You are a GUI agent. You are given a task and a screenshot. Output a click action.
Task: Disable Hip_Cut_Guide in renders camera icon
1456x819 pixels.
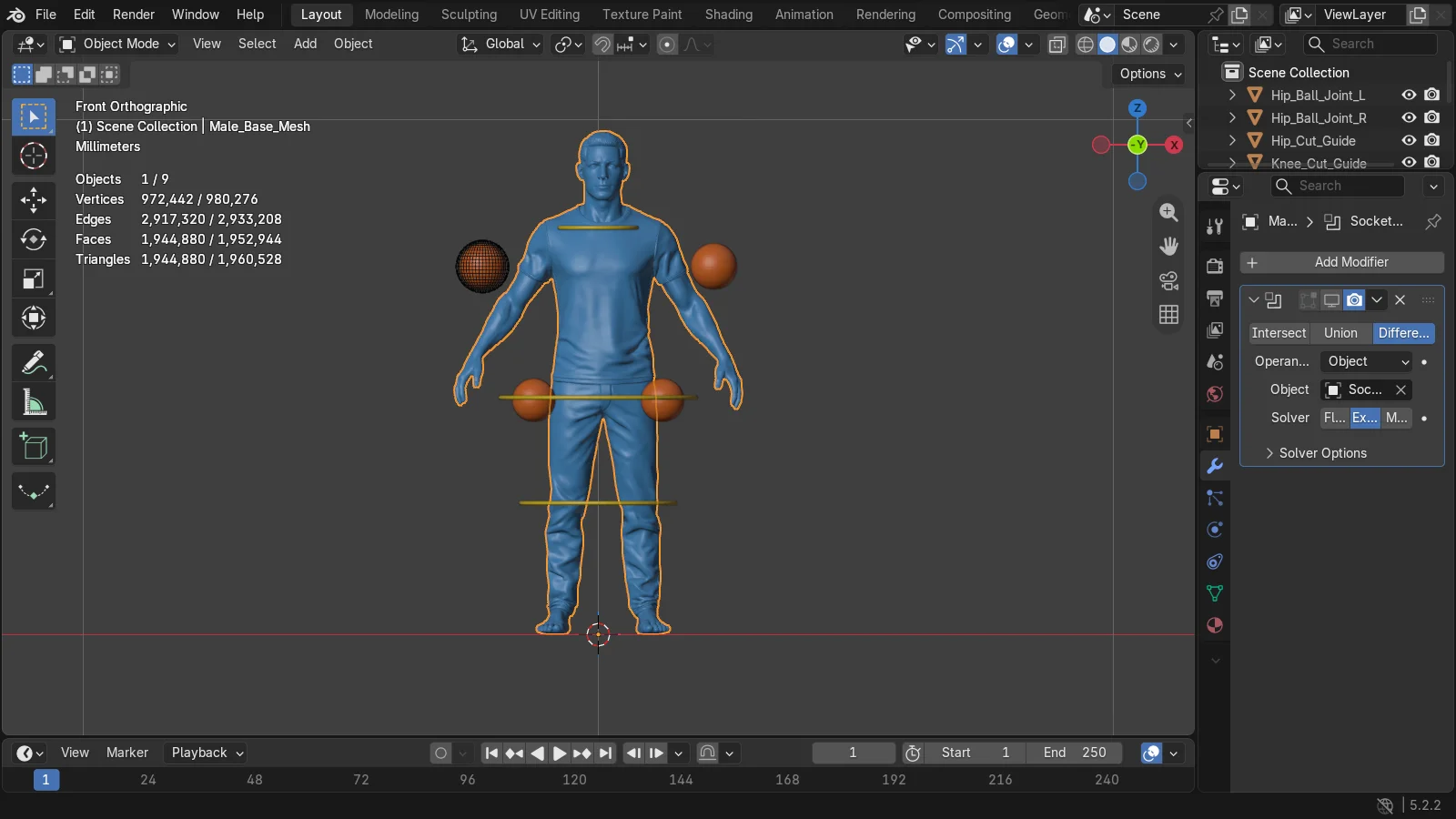pos(1431,140)
